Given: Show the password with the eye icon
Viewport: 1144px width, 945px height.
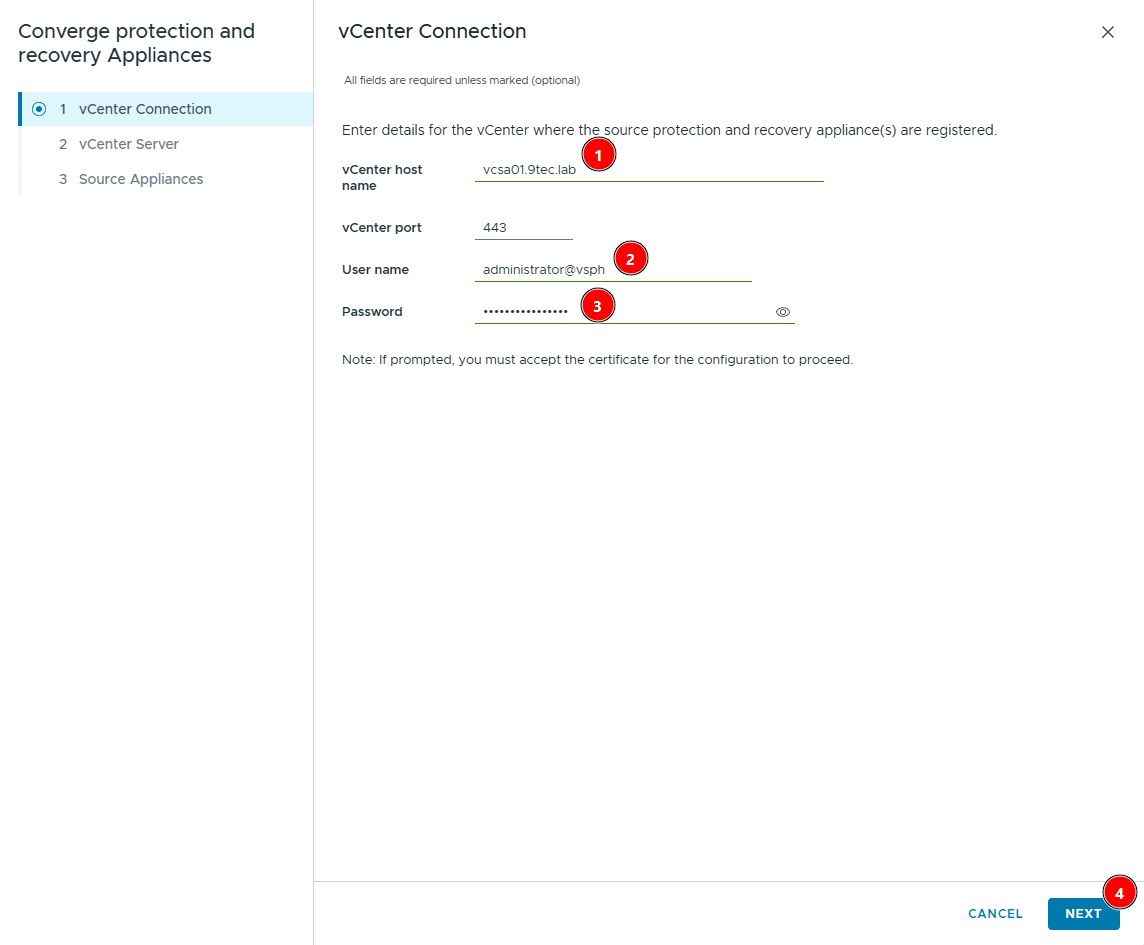Looking at the screenshot, I should pos(782,312).
